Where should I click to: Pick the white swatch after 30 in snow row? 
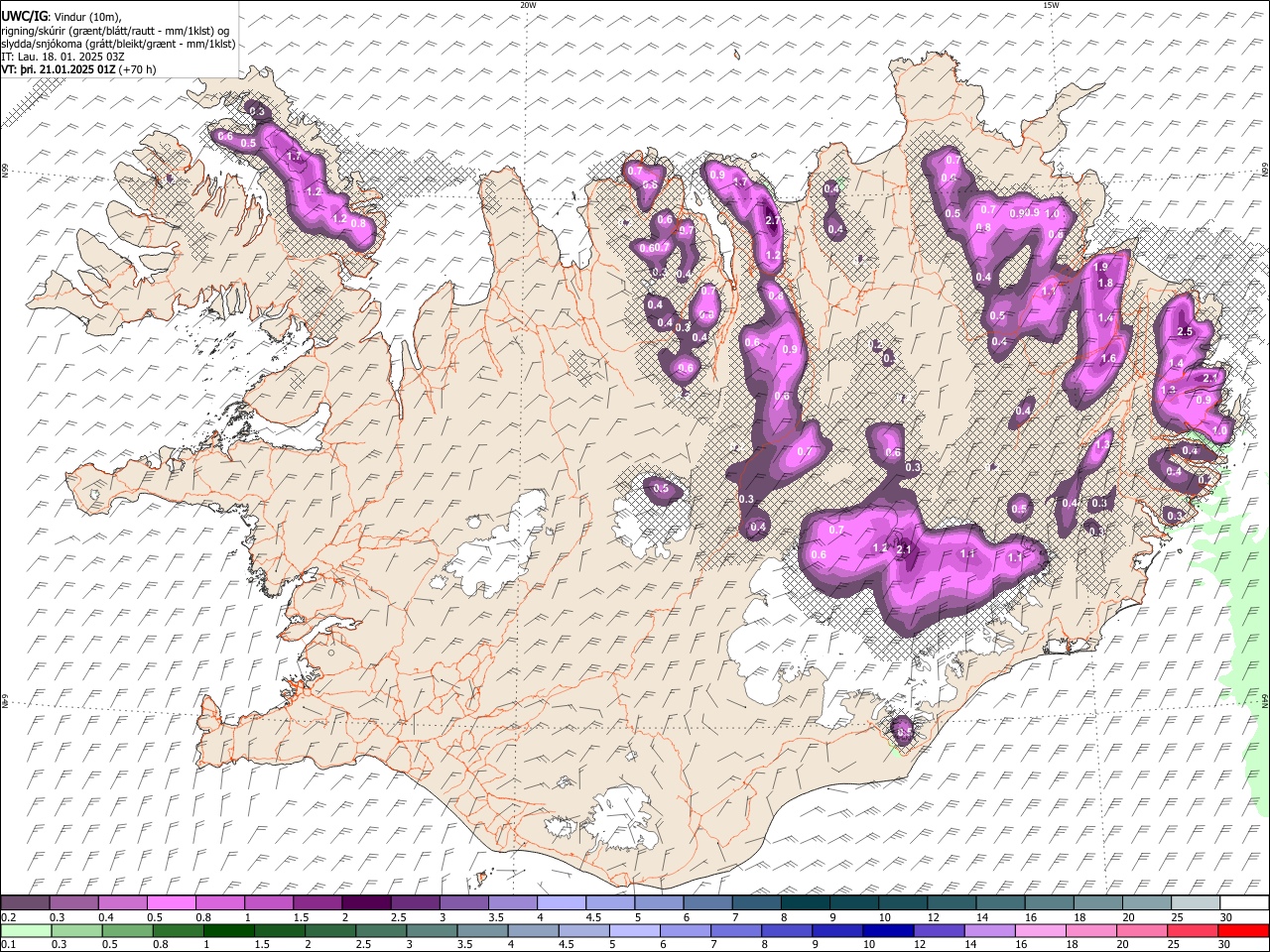(1244, 903)
